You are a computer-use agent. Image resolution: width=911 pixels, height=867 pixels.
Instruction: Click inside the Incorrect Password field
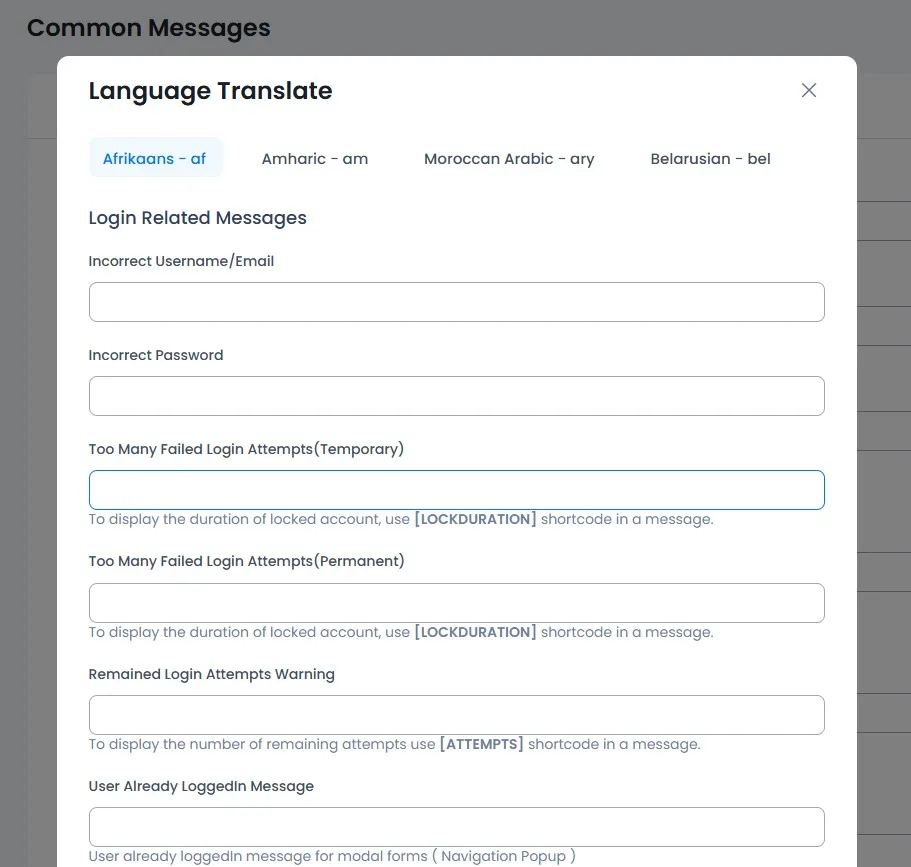point(456,395)
